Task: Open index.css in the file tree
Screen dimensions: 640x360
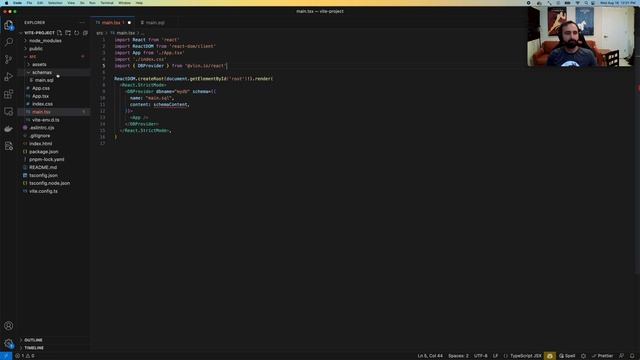Action: tap(42, 104)
